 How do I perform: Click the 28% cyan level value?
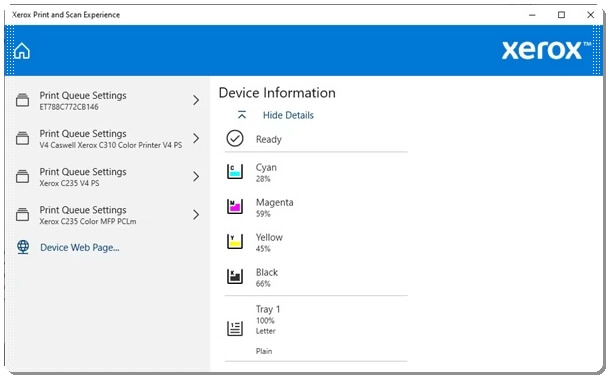[263, 179]
